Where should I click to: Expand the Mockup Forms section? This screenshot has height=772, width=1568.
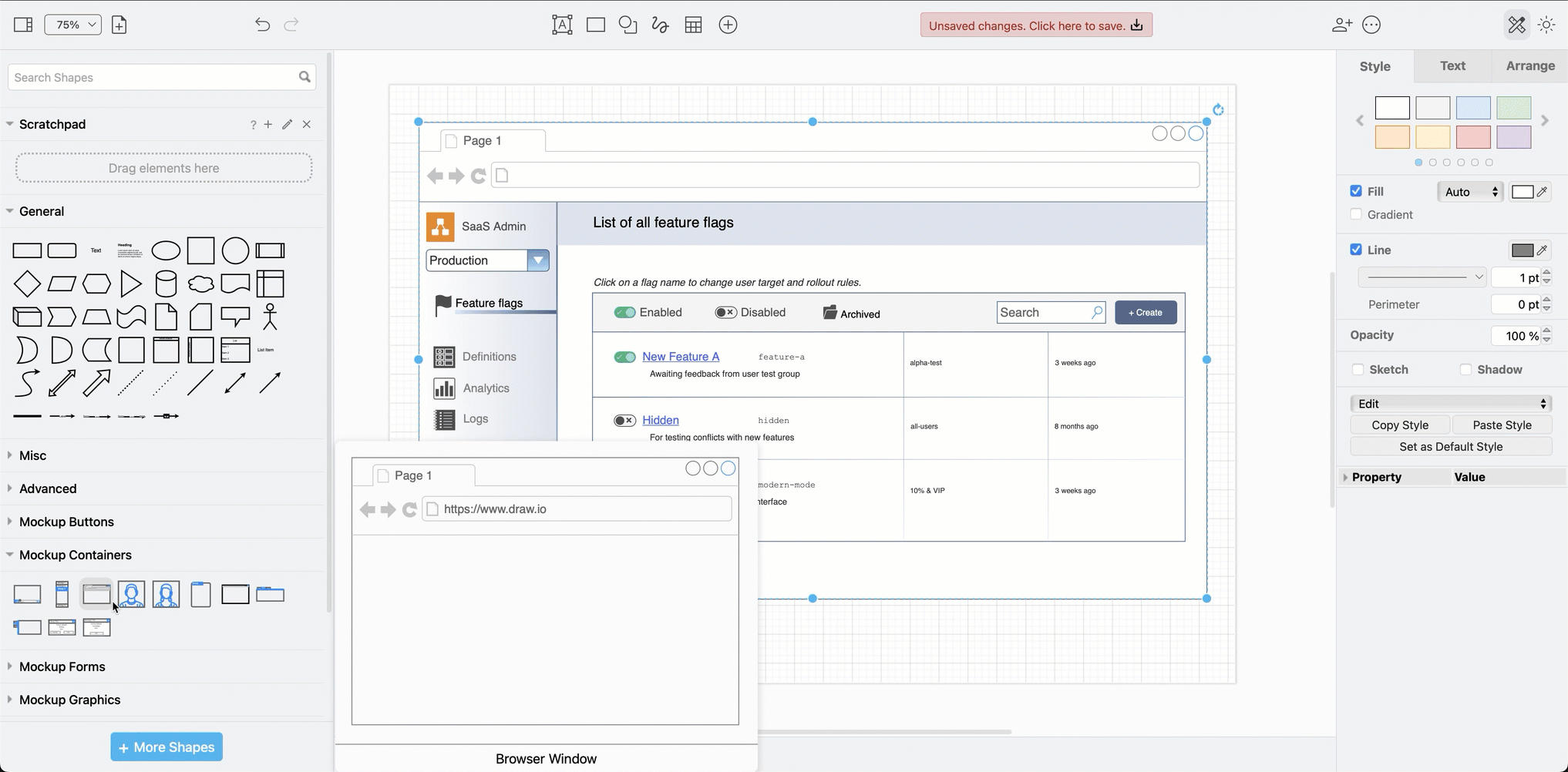[x=62, y=666]
